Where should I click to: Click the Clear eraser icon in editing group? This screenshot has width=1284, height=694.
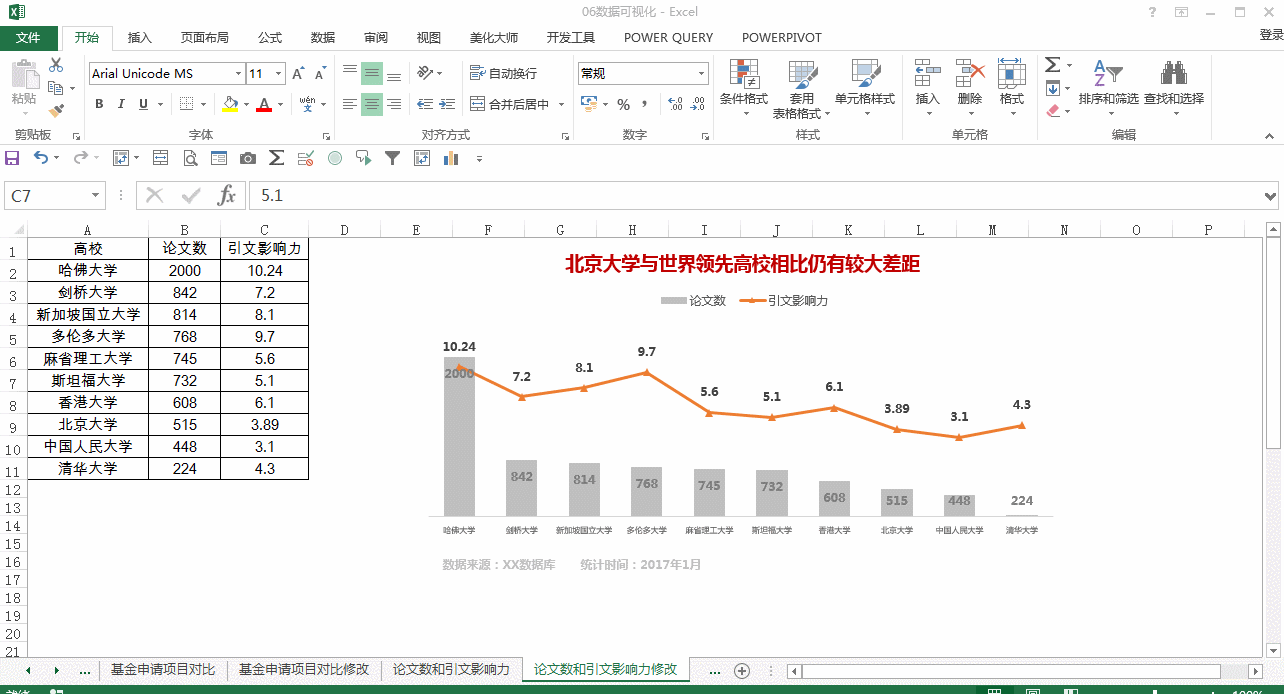1052,111
